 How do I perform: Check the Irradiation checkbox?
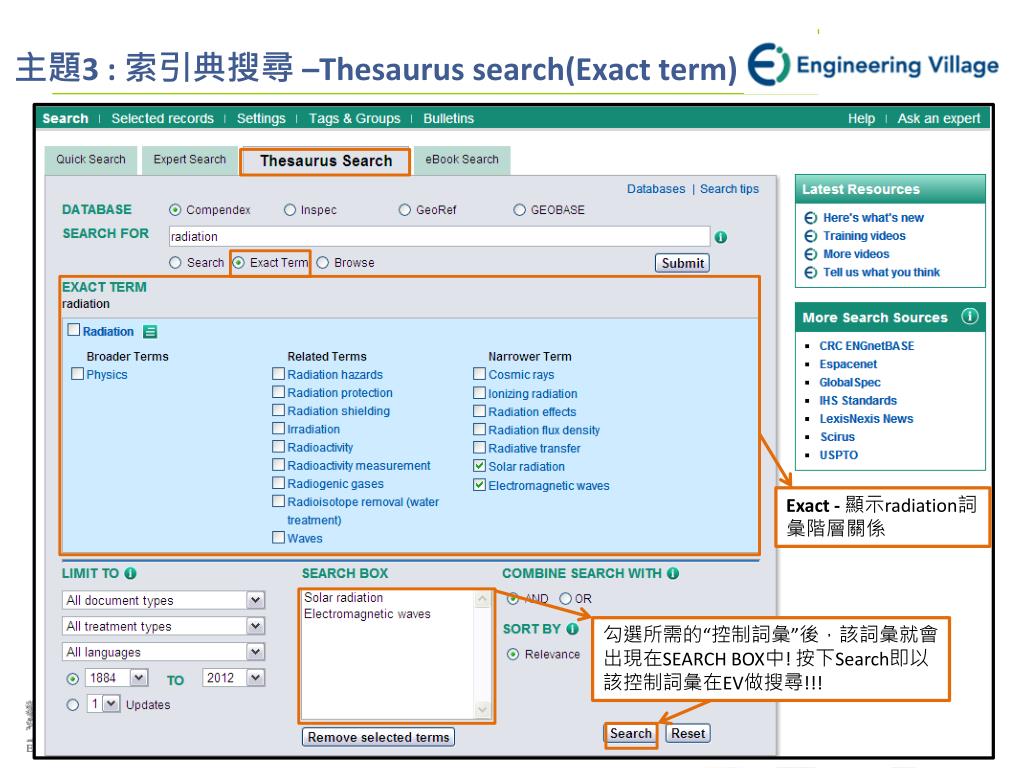tap(279, 428)
